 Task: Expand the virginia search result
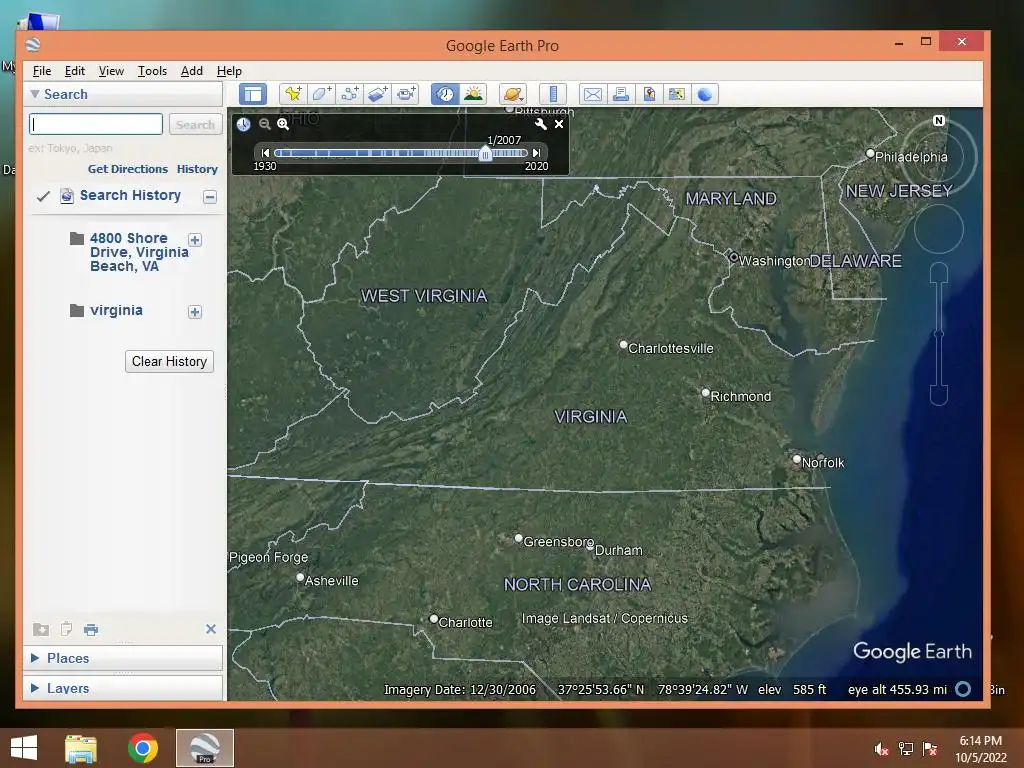(195, 312)
